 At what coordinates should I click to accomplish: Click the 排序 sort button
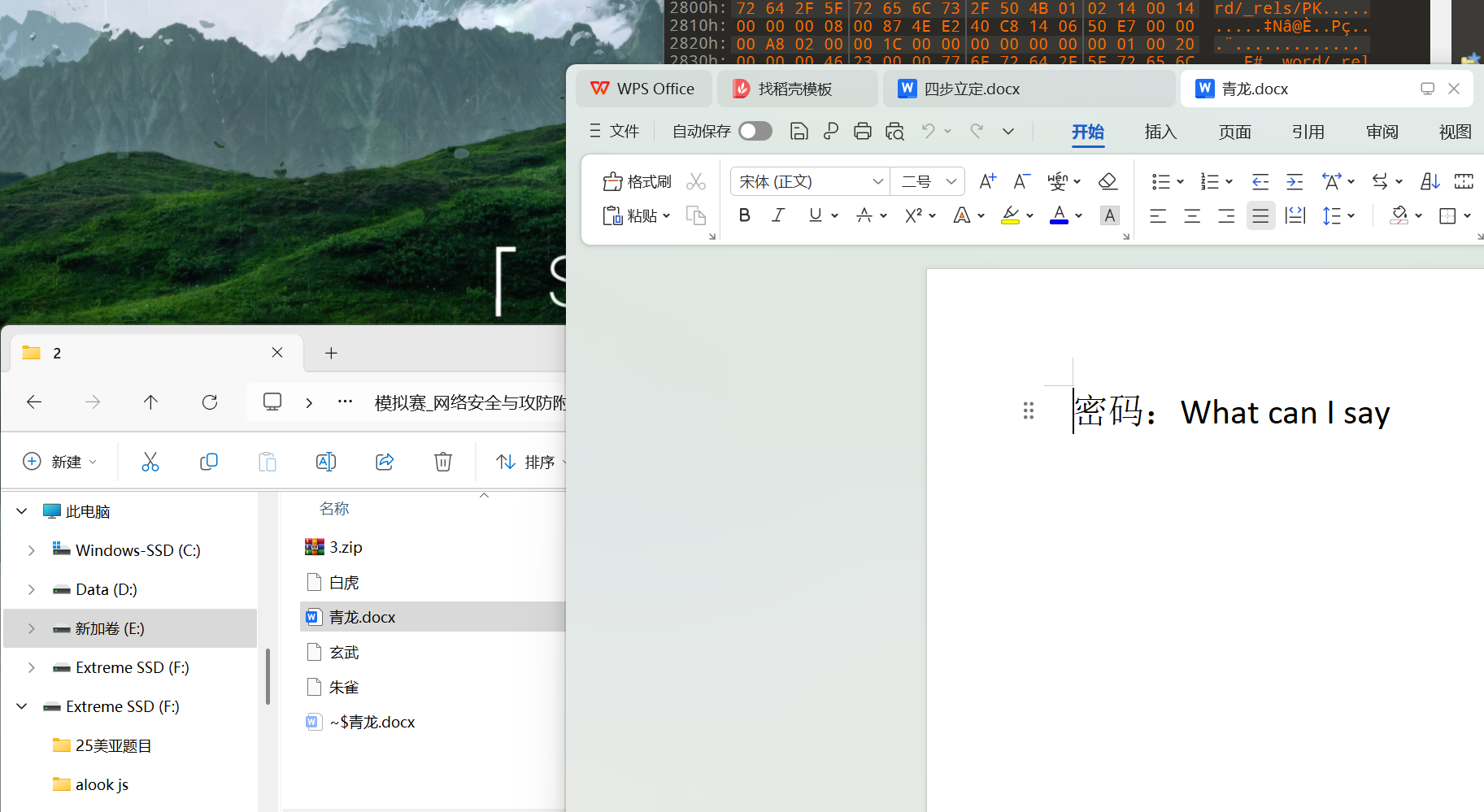(527, 462)
